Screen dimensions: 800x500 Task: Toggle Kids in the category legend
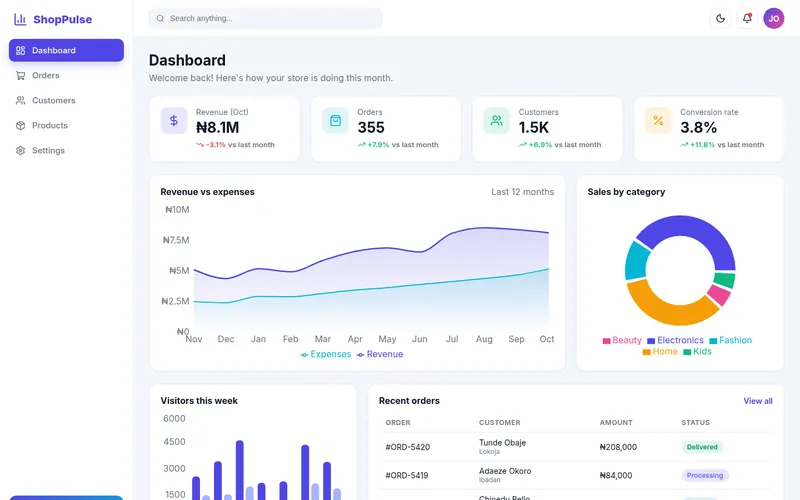pos(697,352)
